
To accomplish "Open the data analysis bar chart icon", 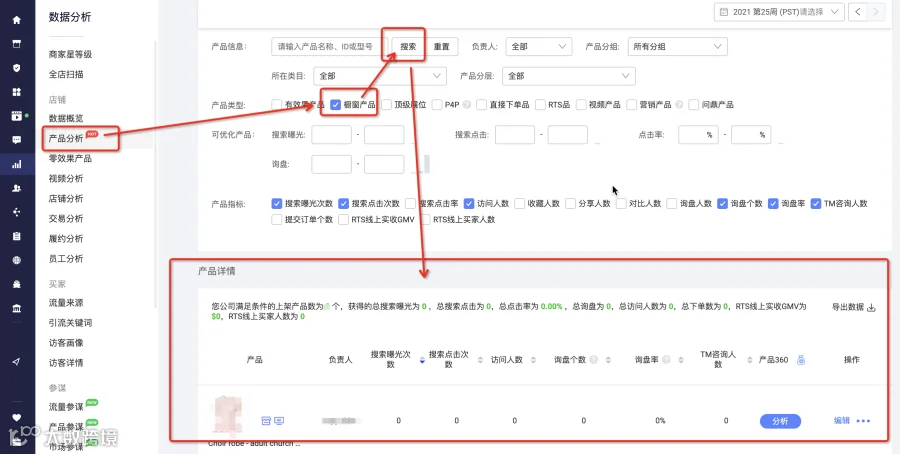I will pos(17,164).
